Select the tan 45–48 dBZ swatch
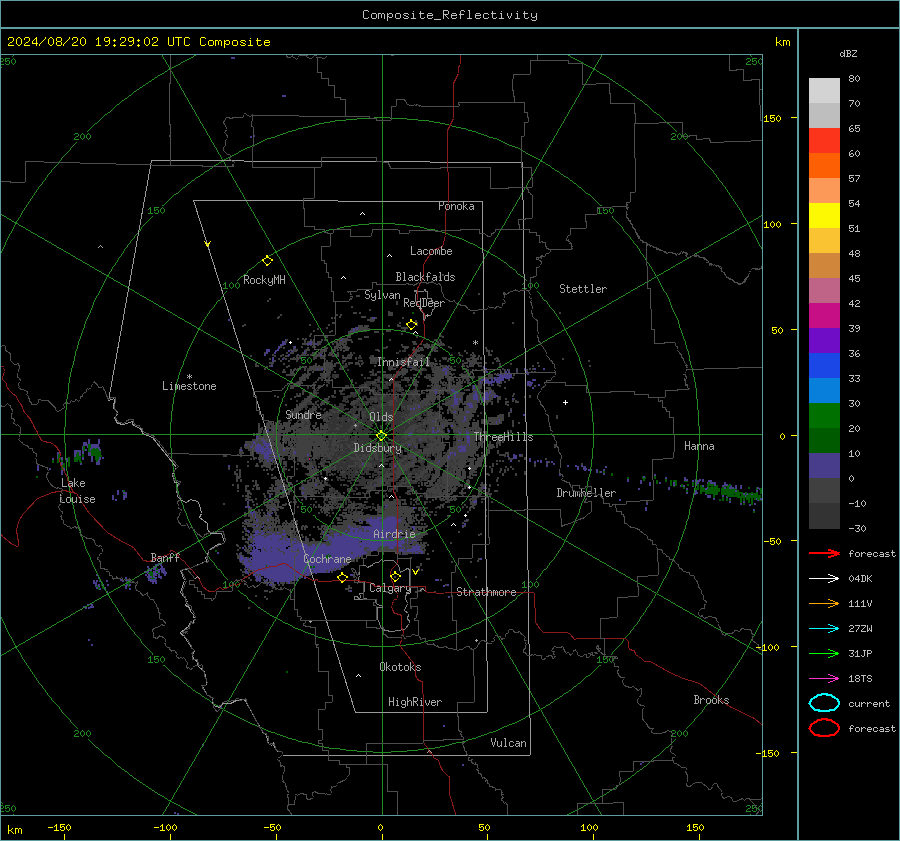This screenshot has height=841, width=900. tap(824, 266)
